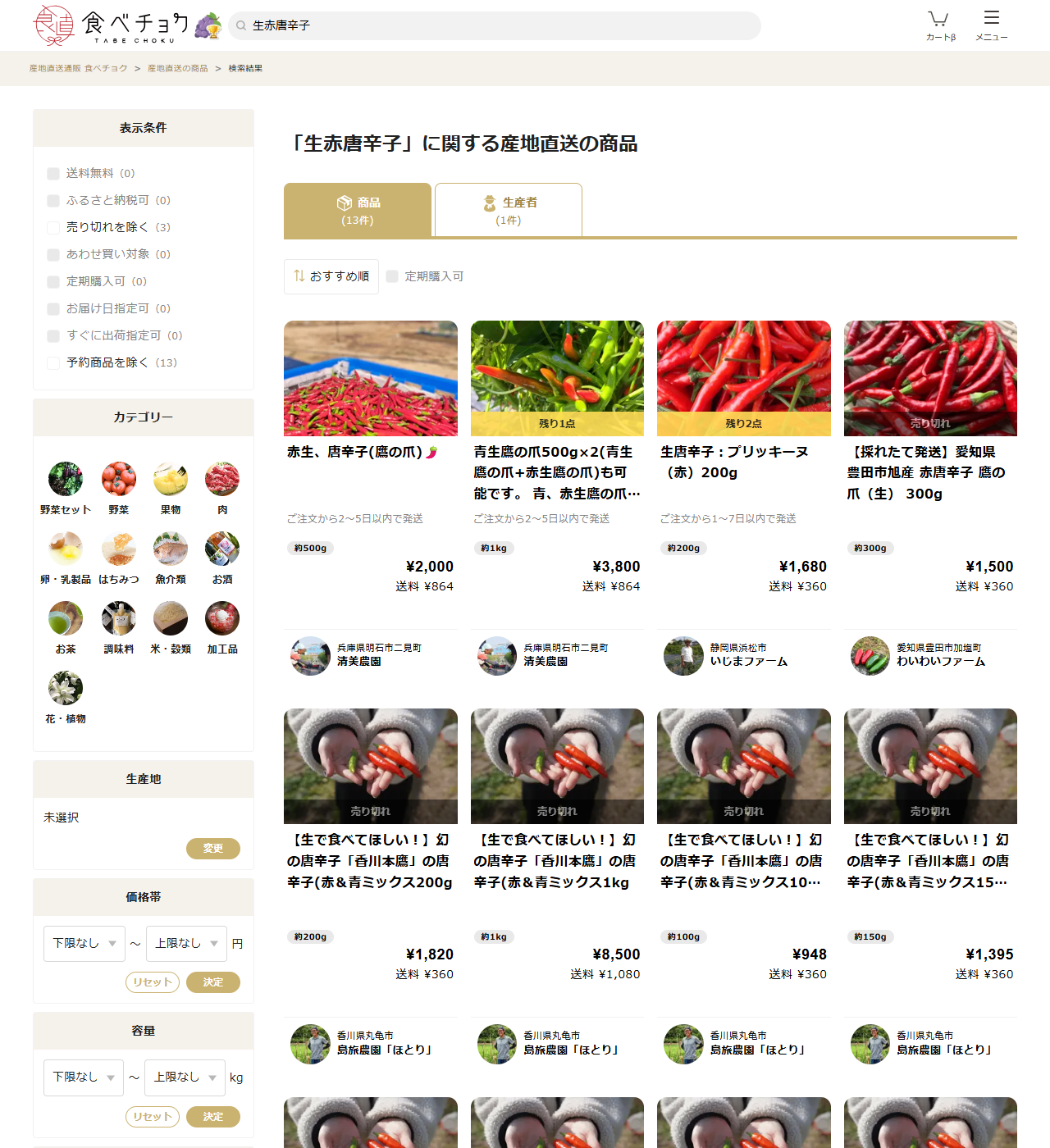
Task: Select the 野菜セット category icon
Action: 66,479
